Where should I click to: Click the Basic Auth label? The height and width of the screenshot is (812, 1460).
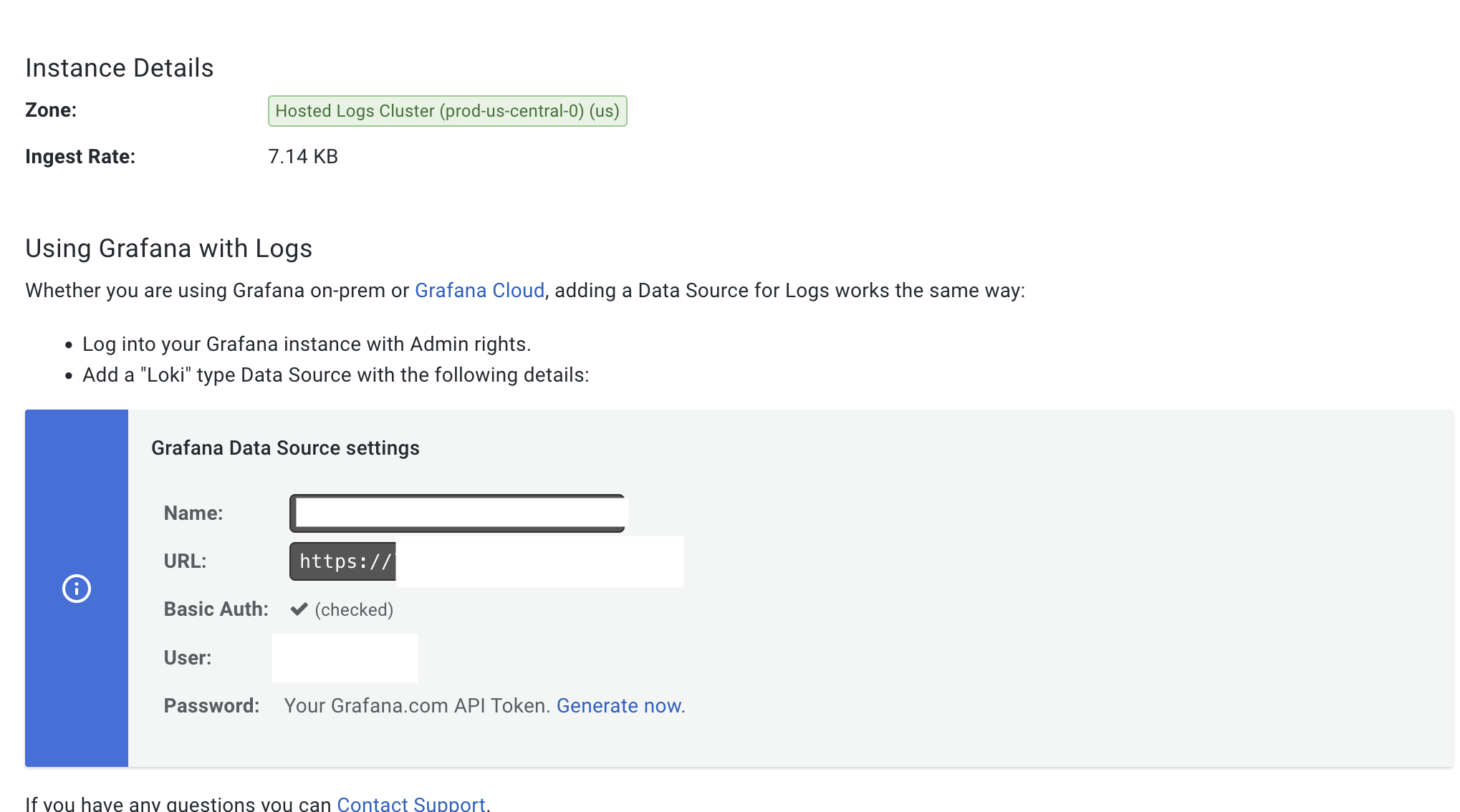pos(216,609)
